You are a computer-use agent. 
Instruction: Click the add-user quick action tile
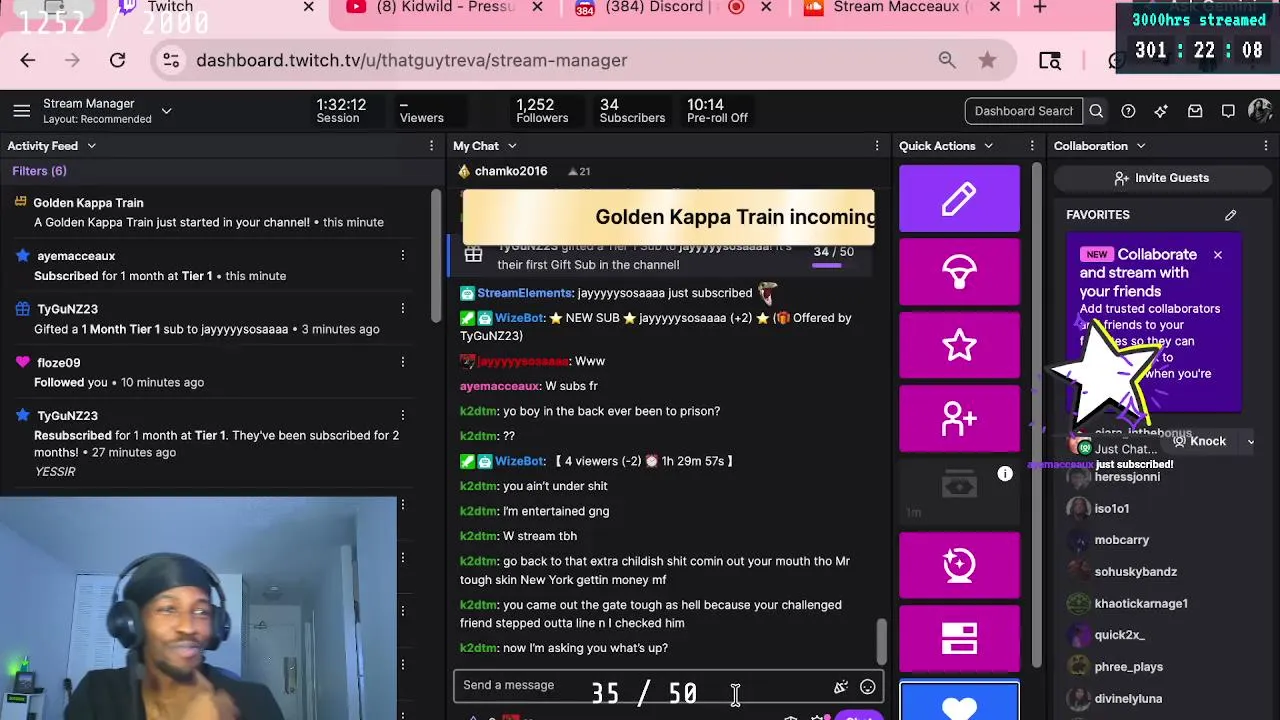point(959,418)
